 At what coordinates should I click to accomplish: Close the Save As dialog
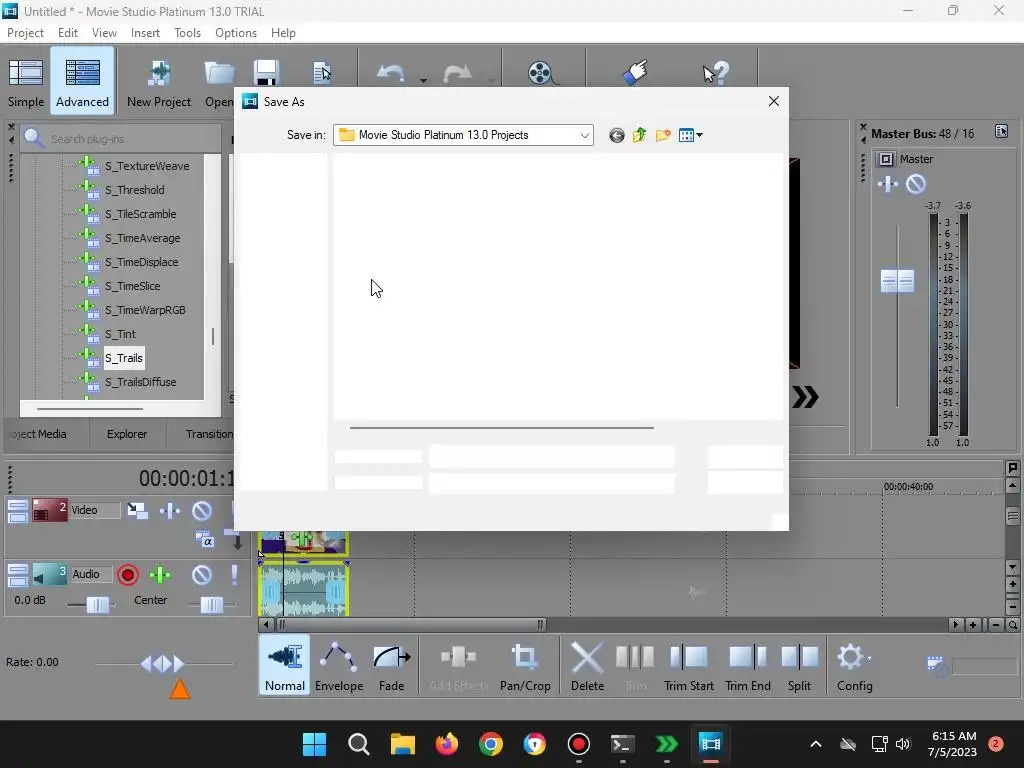point(774,101)
